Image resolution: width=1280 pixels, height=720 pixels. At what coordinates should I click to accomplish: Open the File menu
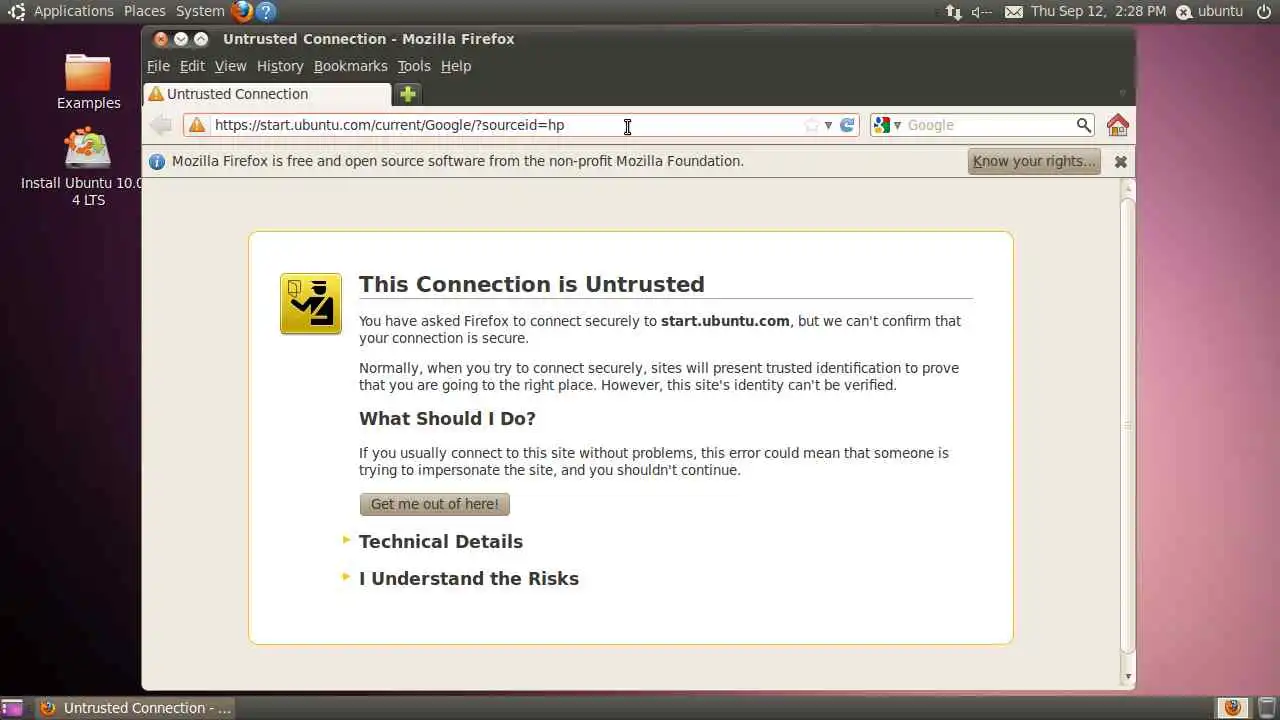point(158,66)
